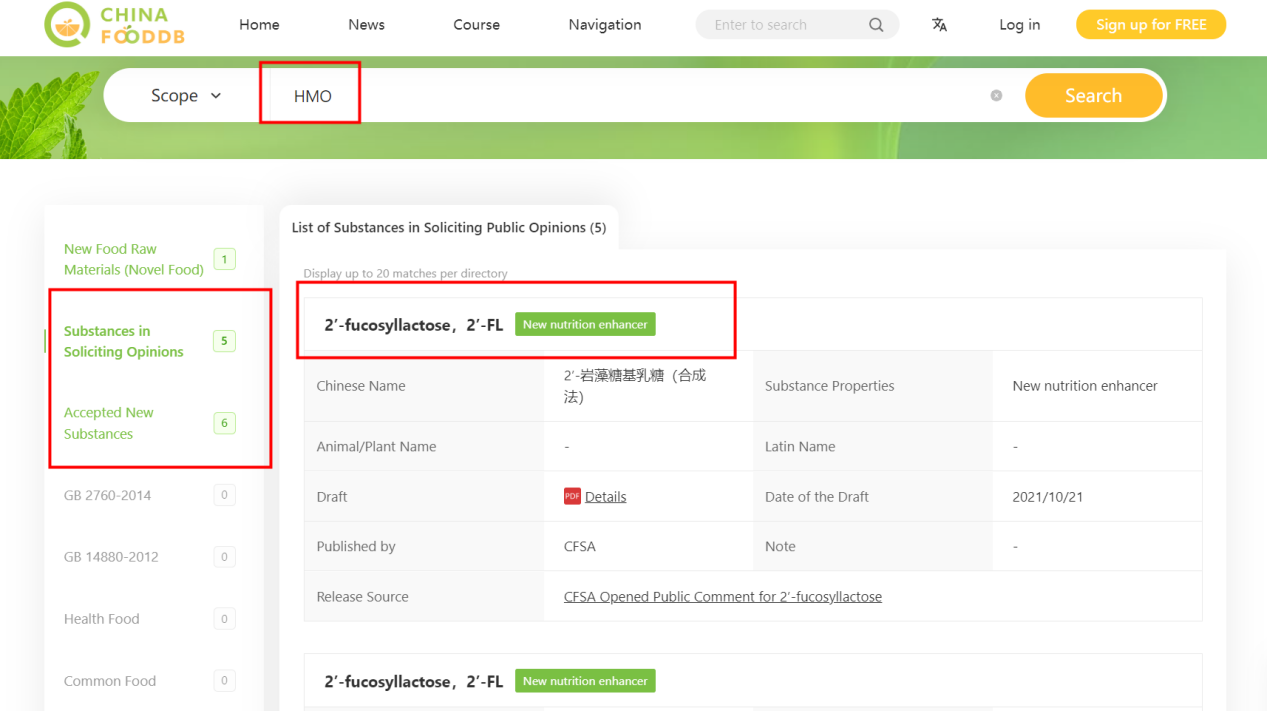
Task: Open the draft Details link
Action: pos(605,496)
